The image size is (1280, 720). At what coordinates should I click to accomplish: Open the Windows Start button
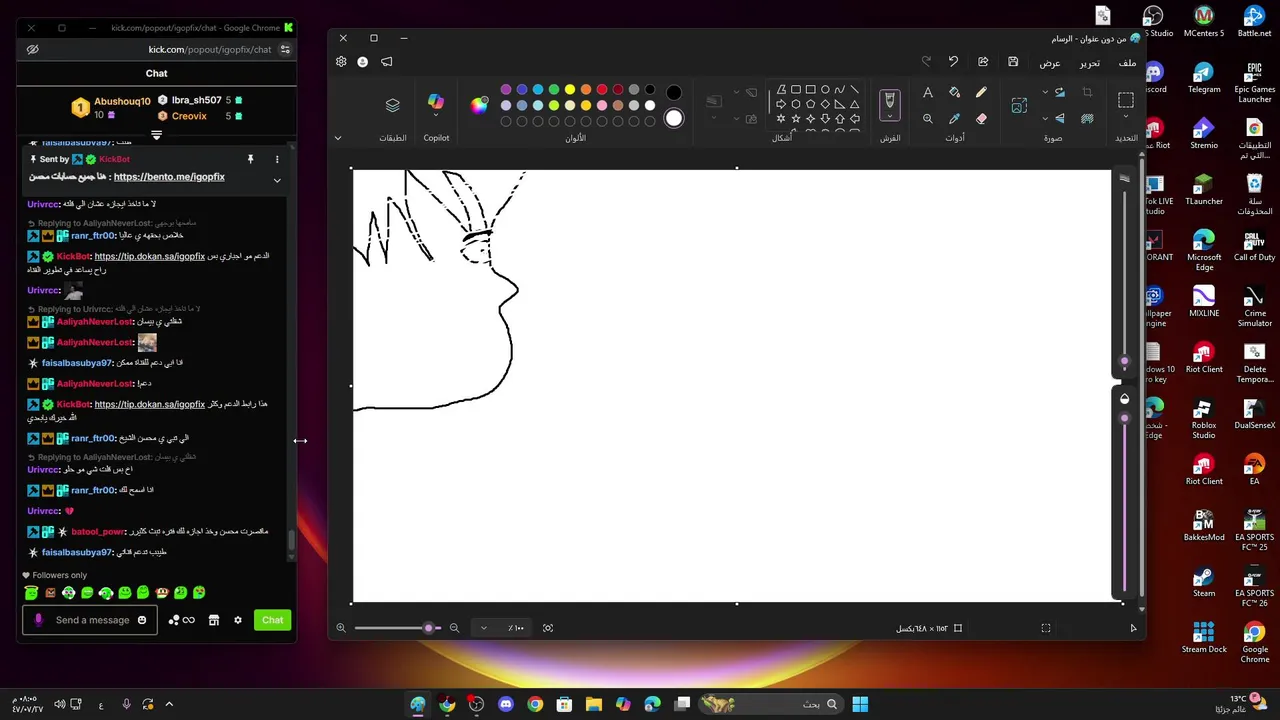[860, 704]
